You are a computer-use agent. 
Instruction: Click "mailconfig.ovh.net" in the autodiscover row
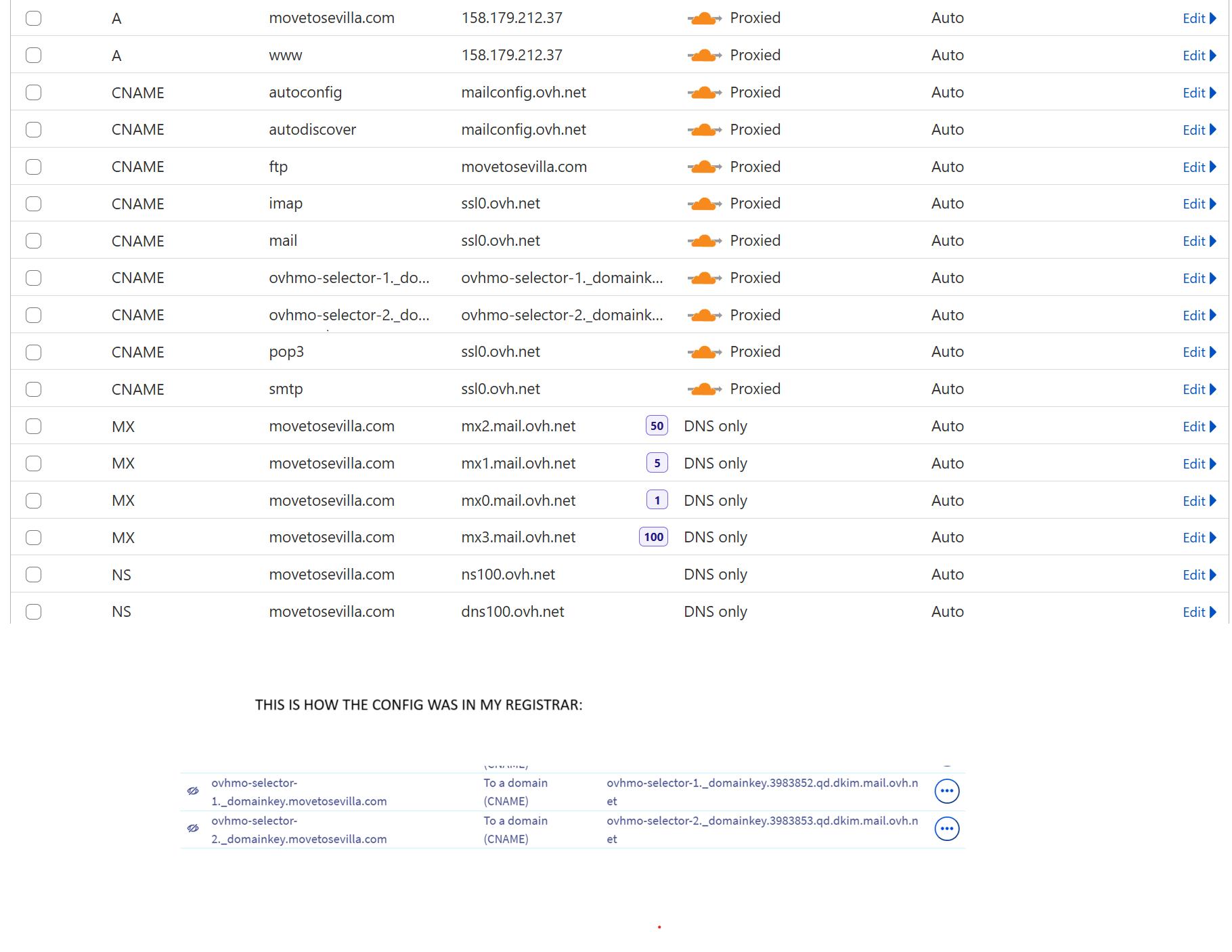point(523,130)
